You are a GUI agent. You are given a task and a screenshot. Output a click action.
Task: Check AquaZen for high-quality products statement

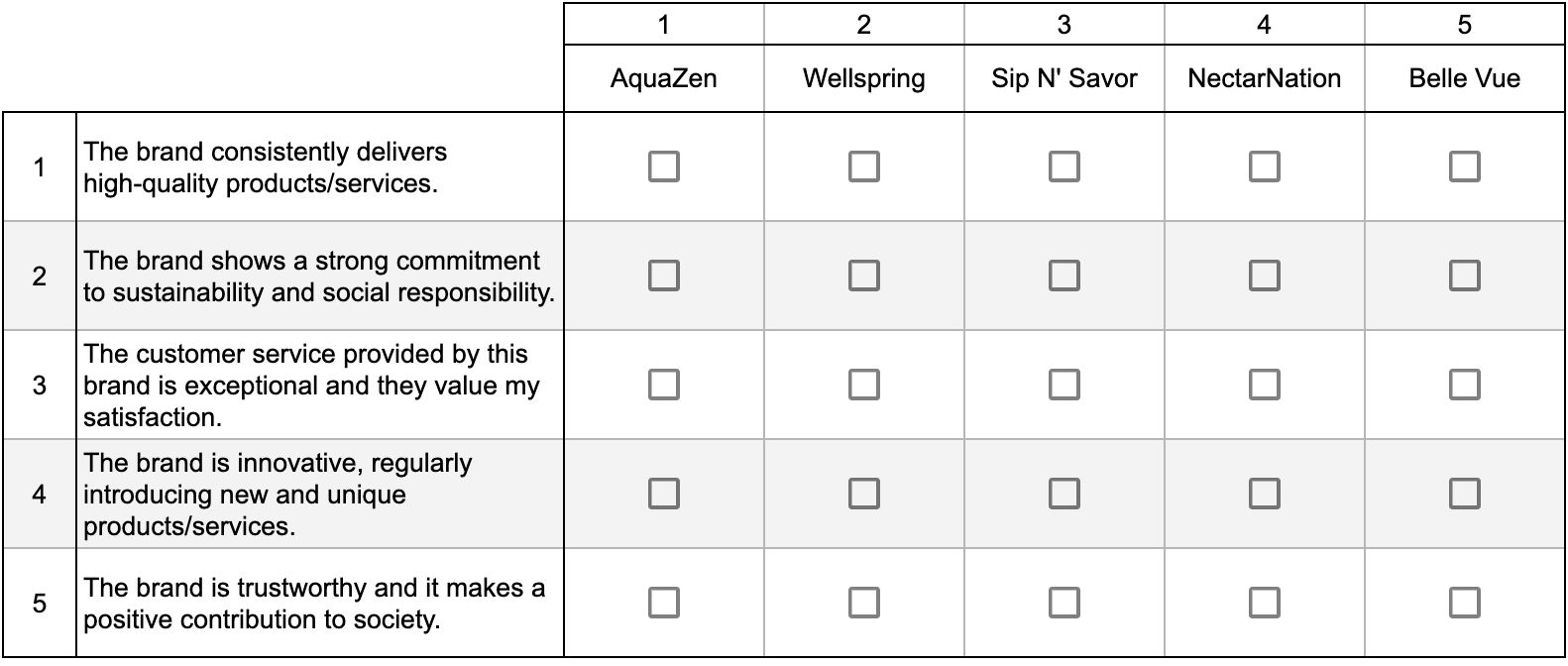(x=663, y=166)
